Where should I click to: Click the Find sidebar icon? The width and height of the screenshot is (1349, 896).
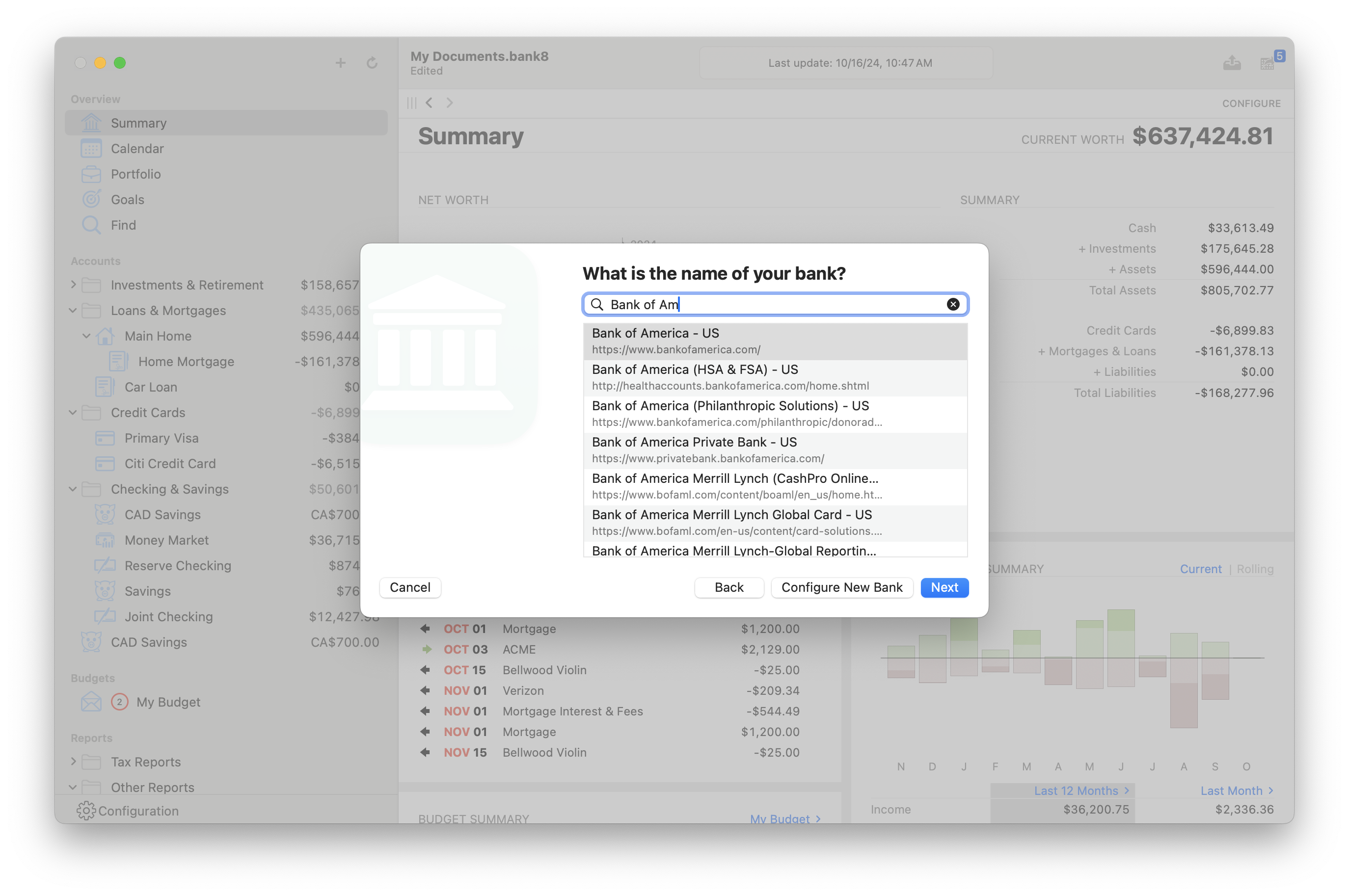[x=92, y=224]
